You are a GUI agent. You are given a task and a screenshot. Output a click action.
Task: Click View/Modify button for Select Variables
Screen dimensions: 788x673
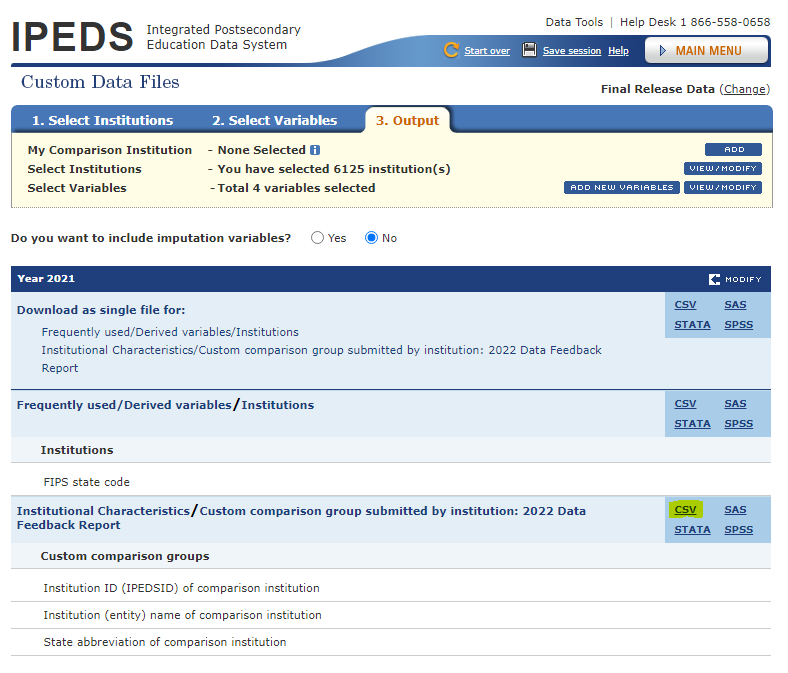(723, 187)
